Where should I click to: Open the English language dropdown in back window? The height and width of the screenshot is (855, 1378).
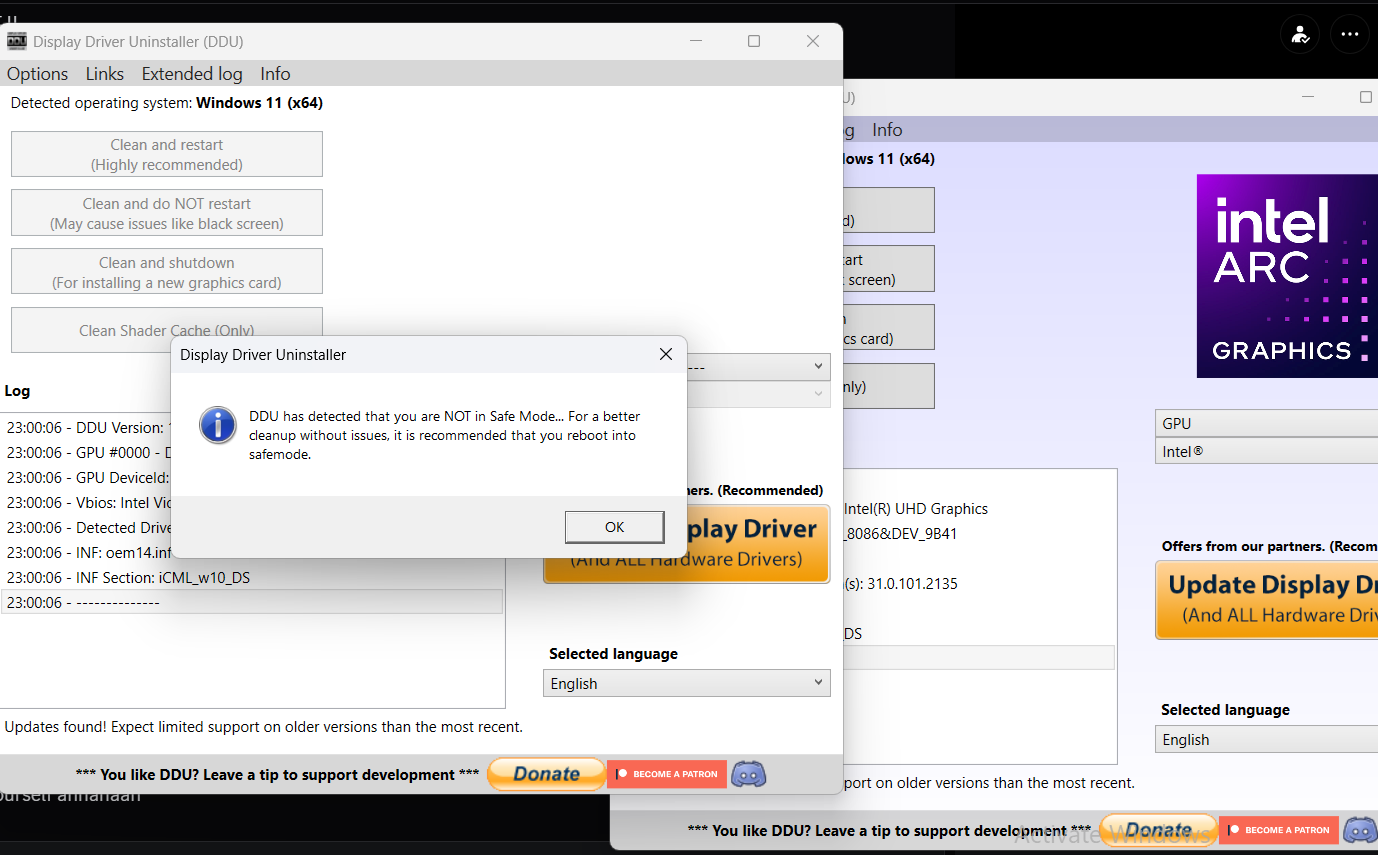coord(1268,739)
